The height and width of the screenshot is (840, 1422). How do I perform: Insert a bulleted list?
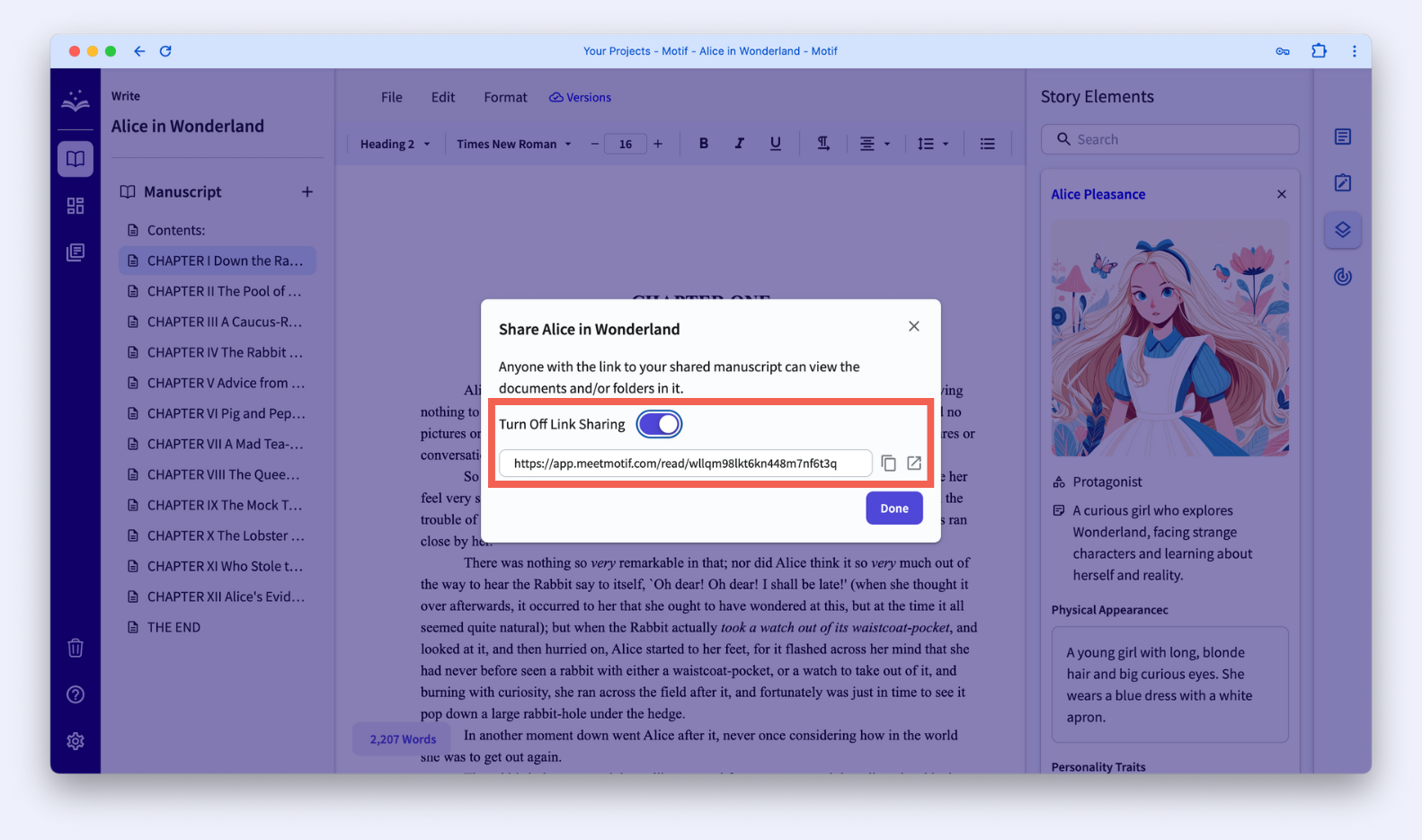(987, 144)
